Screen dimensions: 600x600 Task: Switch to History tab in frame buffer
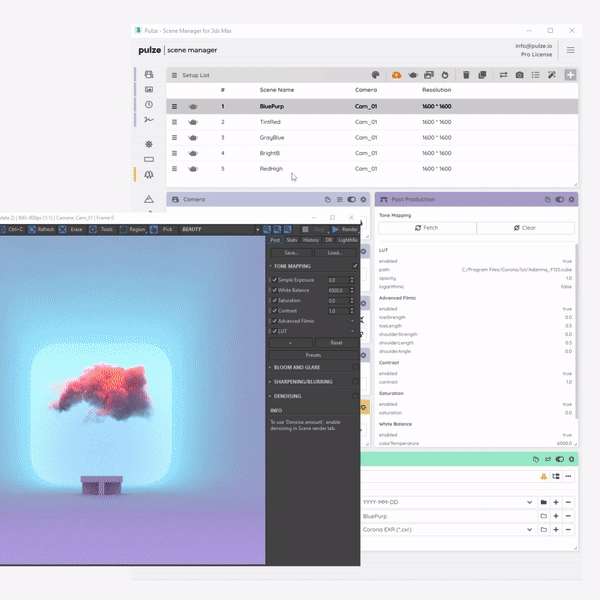click(311, 240)
